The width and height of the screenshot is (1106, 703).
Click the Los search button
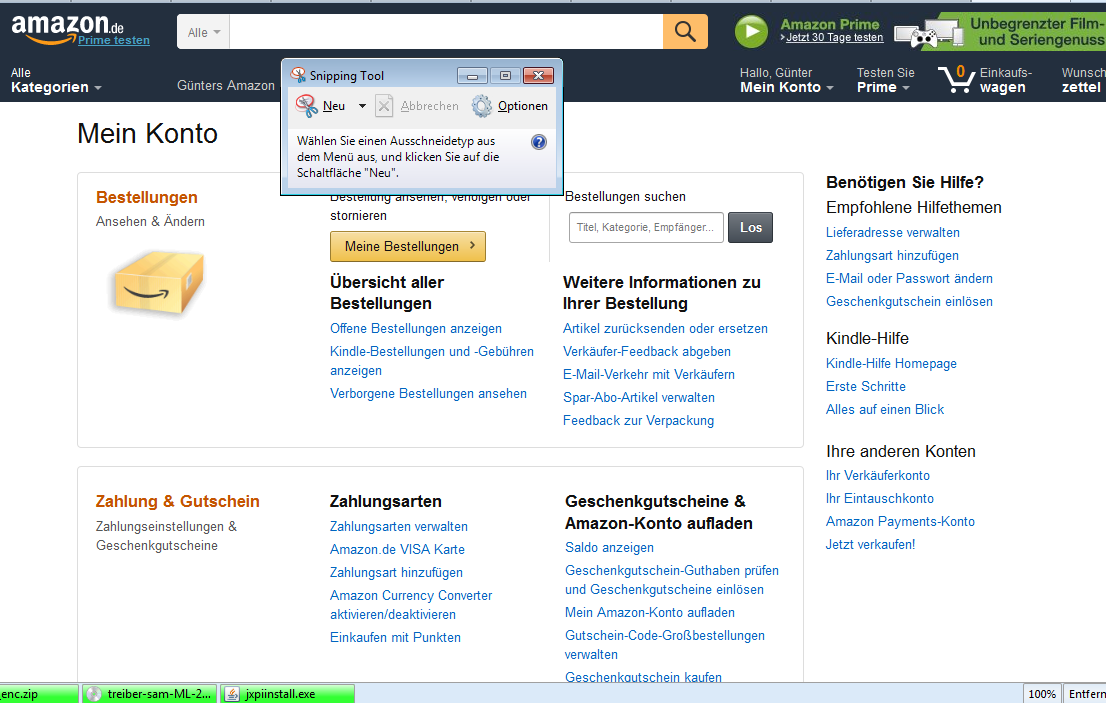pyautogui.click(x=750, y=227)
